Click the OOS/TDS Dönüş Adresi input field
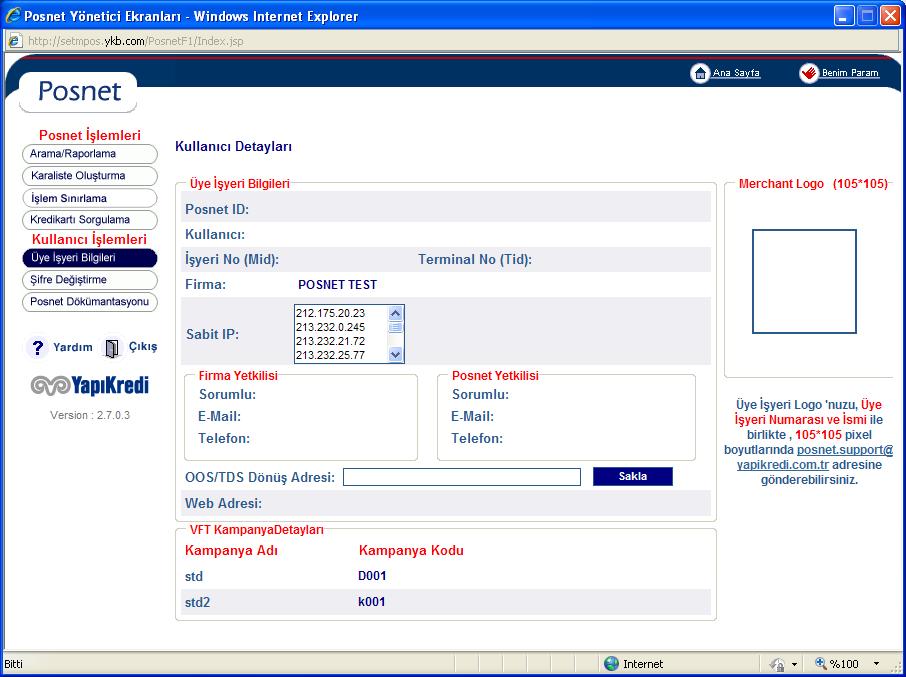The width and height of the screenshot is (906, 677). point(462,477)
